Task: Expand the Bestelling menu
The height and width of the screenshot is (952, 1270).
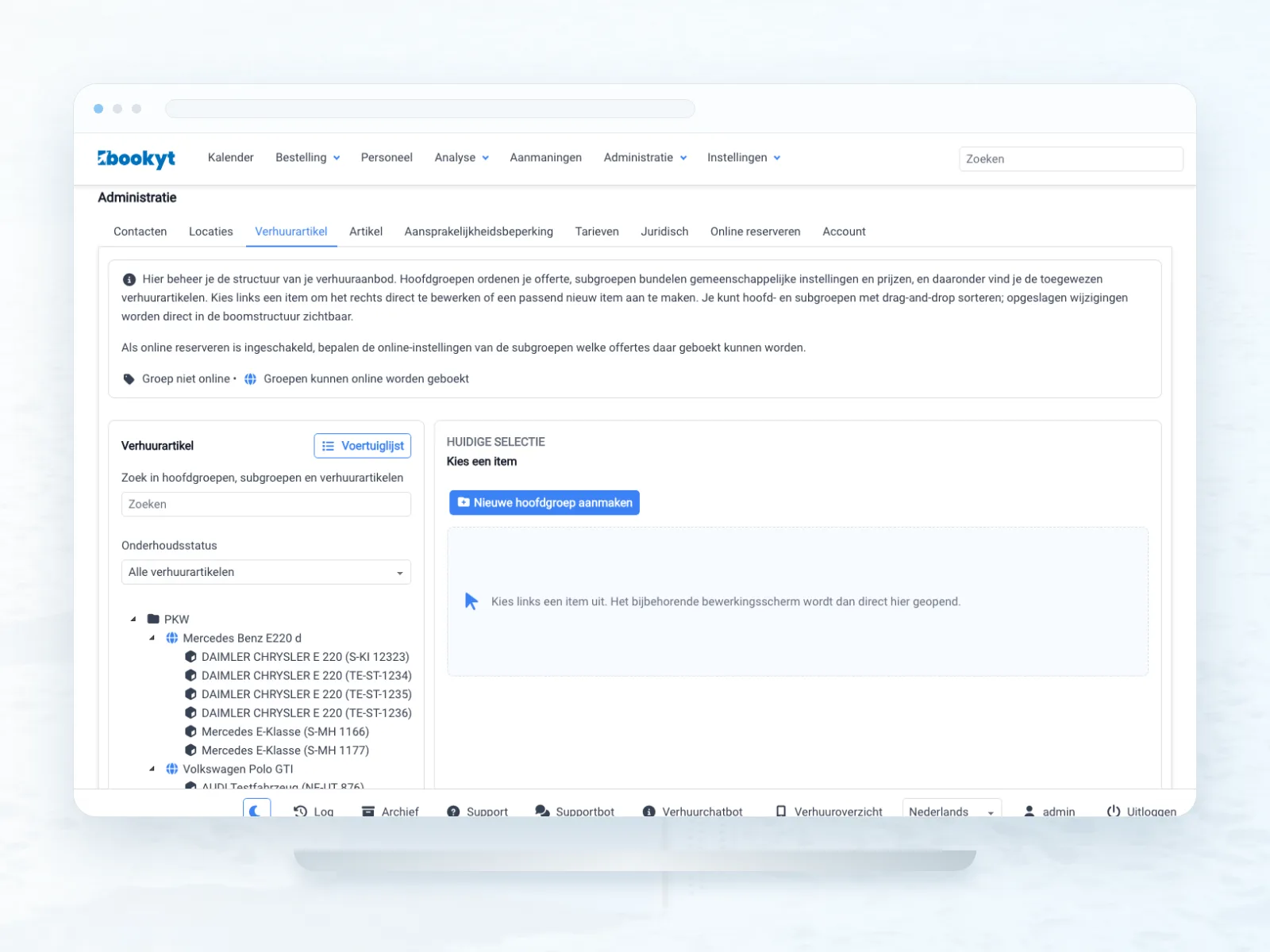Action: (x=308, y=158)
